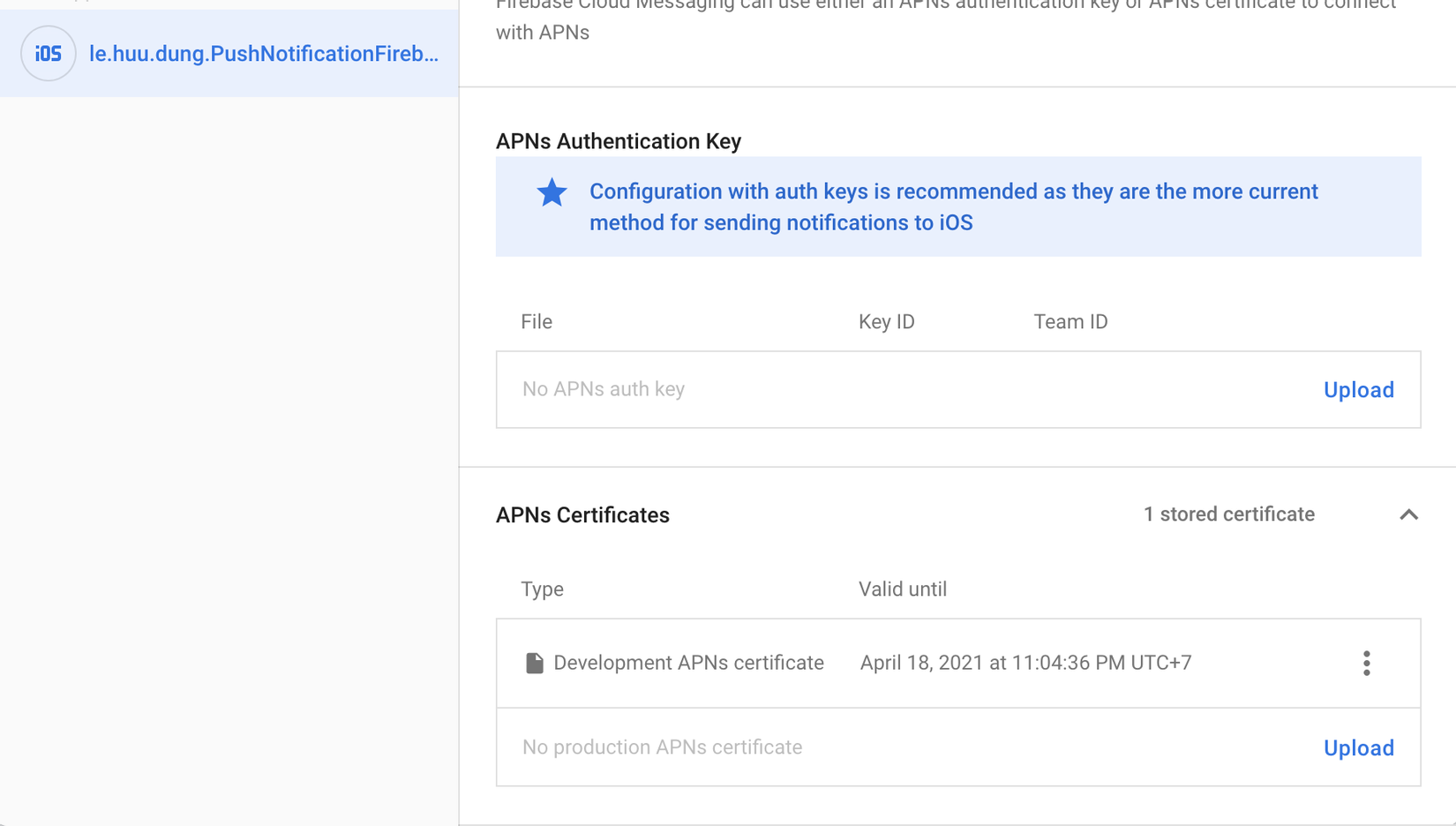
Task: Click the File column header
Action: click(537, 322)
